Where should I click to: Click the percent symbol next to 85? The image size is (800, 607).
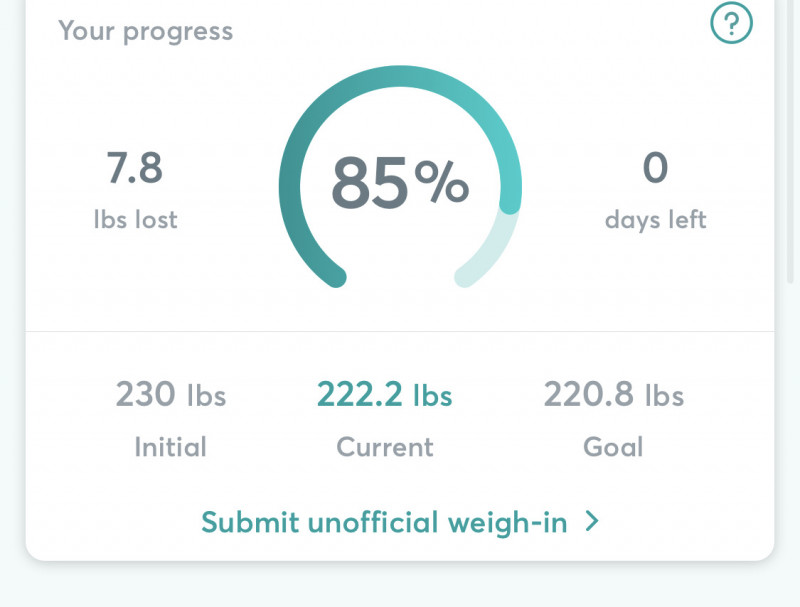(x=441, y=183)
